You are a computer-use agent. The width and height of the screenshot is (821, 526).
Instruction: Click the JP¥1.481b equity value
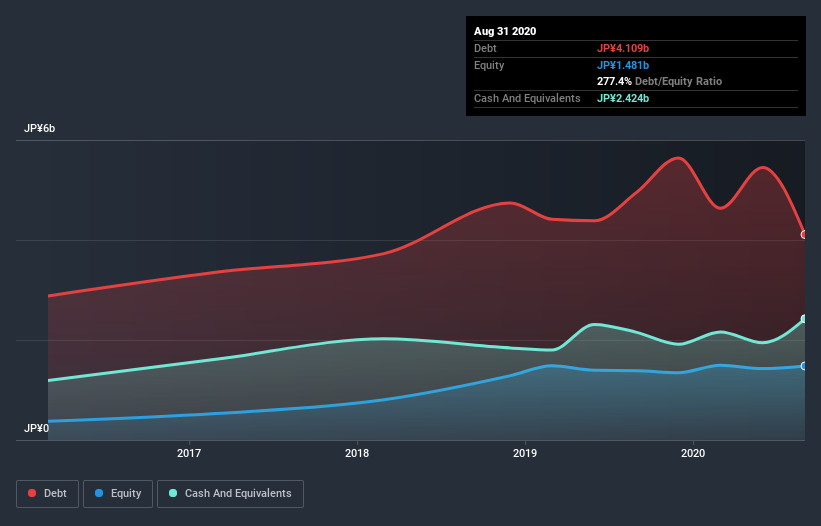623,65
